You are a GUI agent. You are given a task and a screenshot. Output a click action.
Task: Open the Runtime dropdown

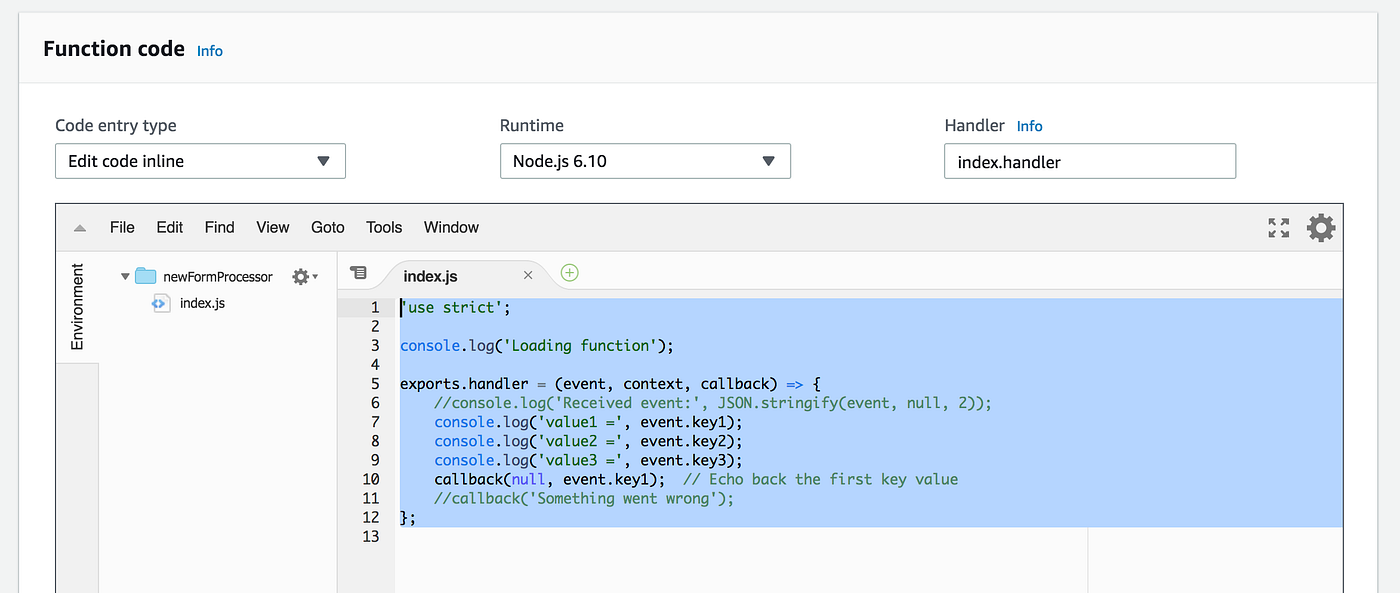[x=645, y=160]
